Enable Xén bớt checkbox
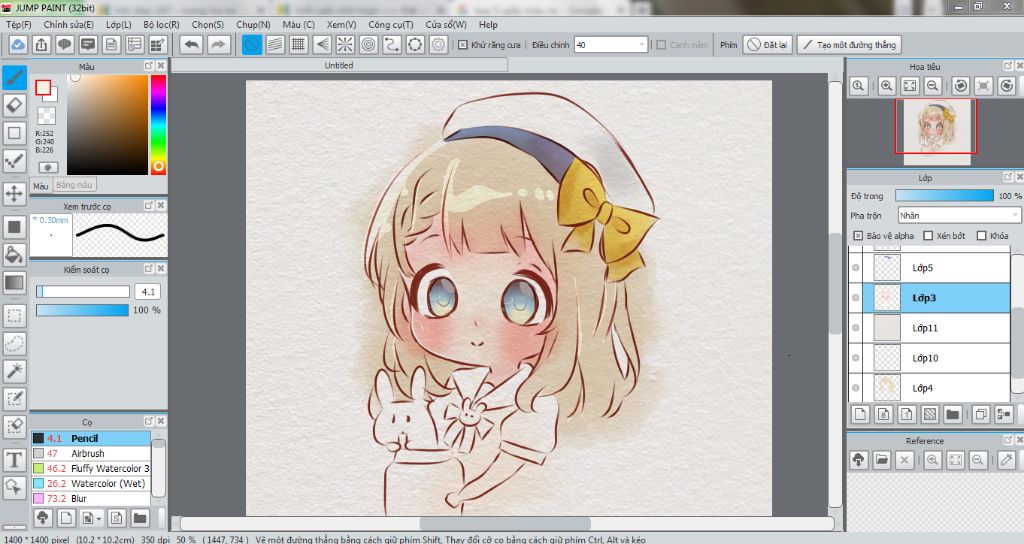1024x544 pixels. pos(928,236)
